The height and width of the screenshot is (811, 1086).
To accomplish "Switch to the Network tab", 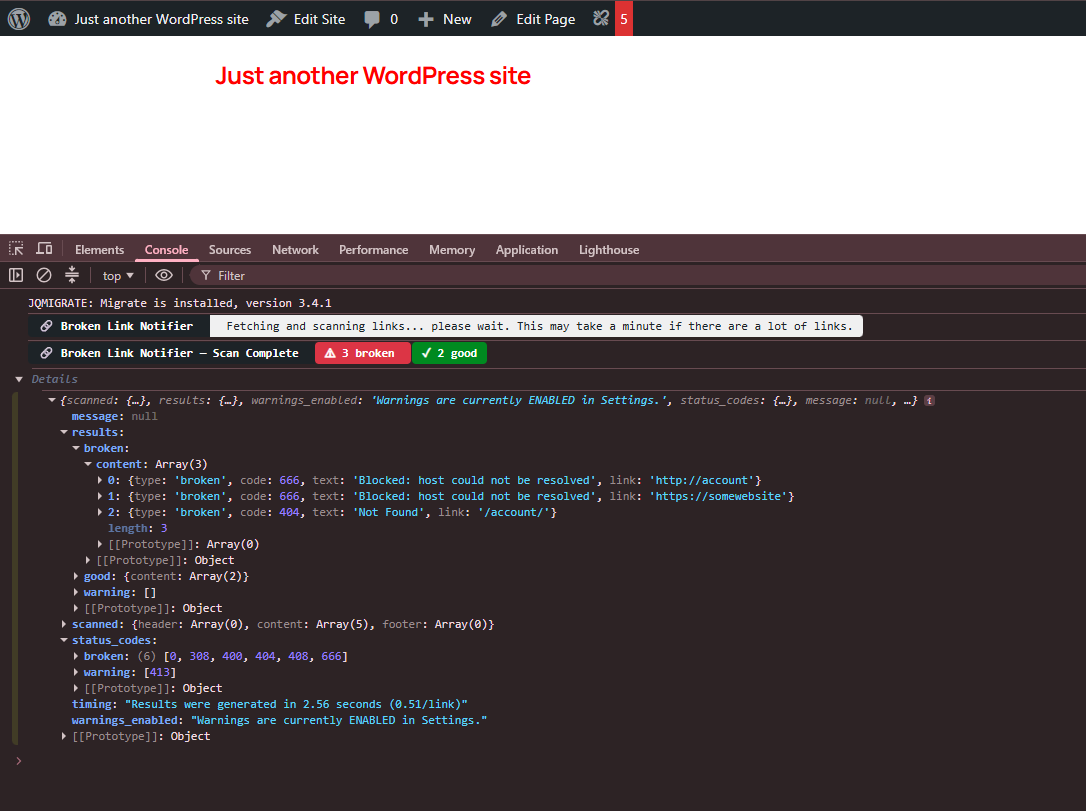I will [x=295, y=250].
